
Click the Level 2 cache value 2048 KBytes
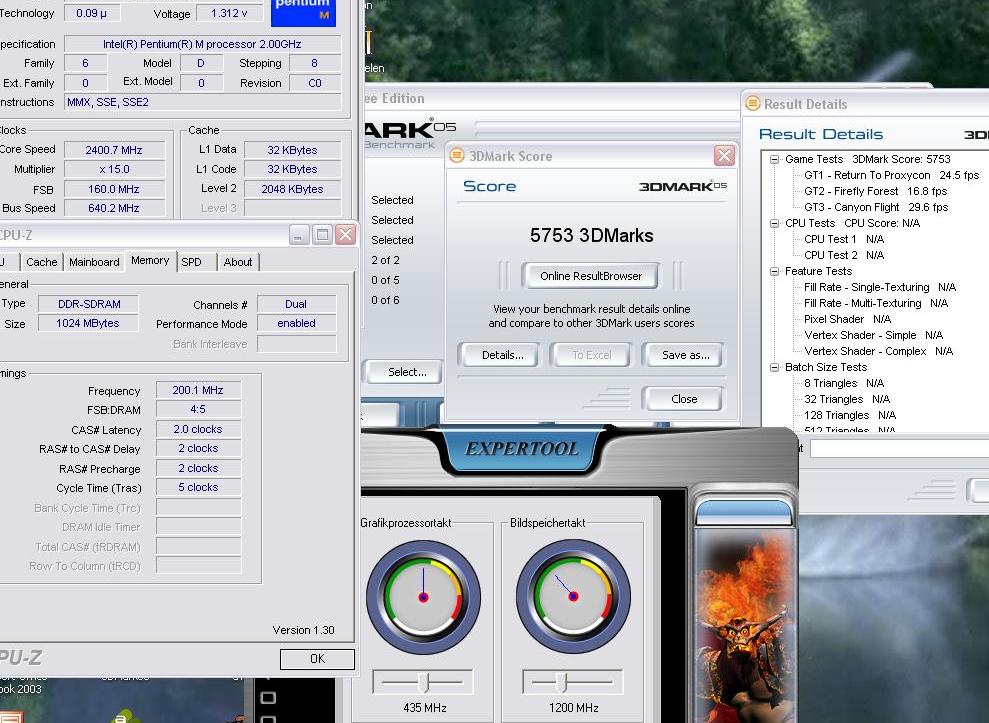tap(292, 189)
